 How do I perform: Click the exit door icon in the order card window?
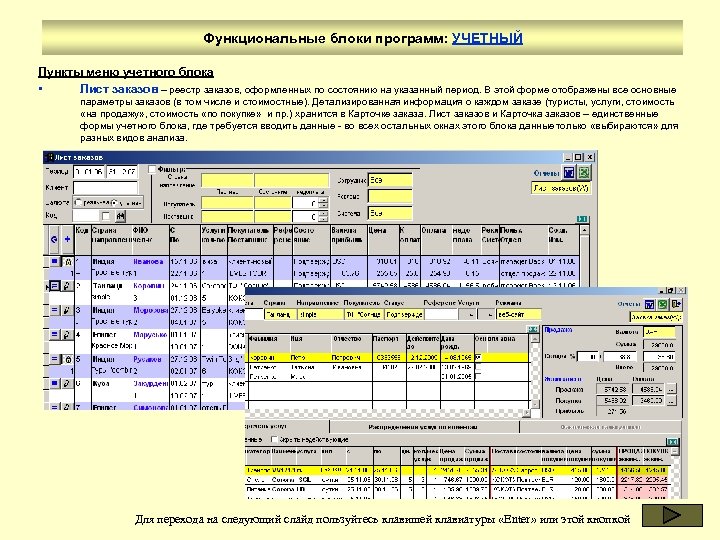tap(676, 304)
